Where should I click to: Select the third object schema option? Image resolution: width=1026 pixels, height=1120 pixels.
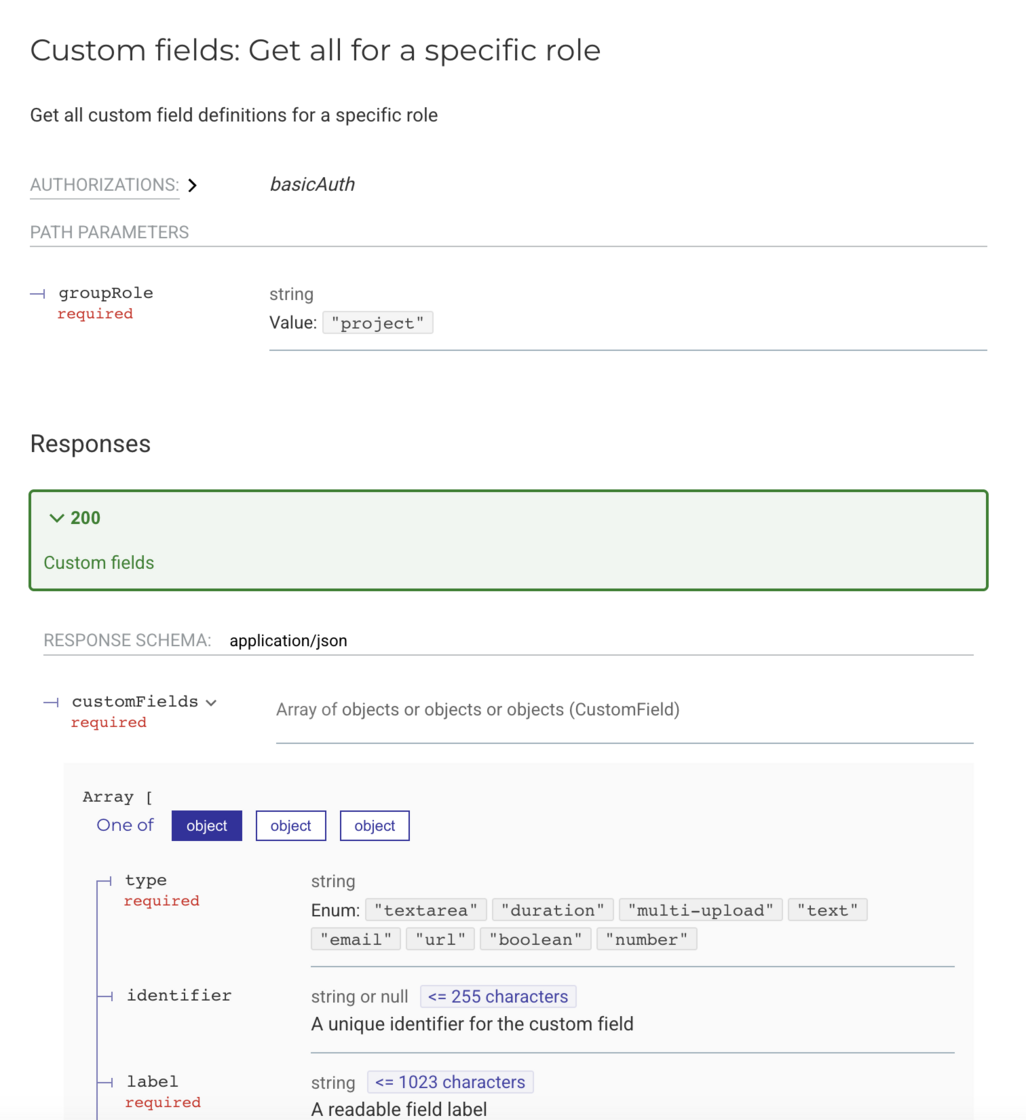click(x=375, y=826)
